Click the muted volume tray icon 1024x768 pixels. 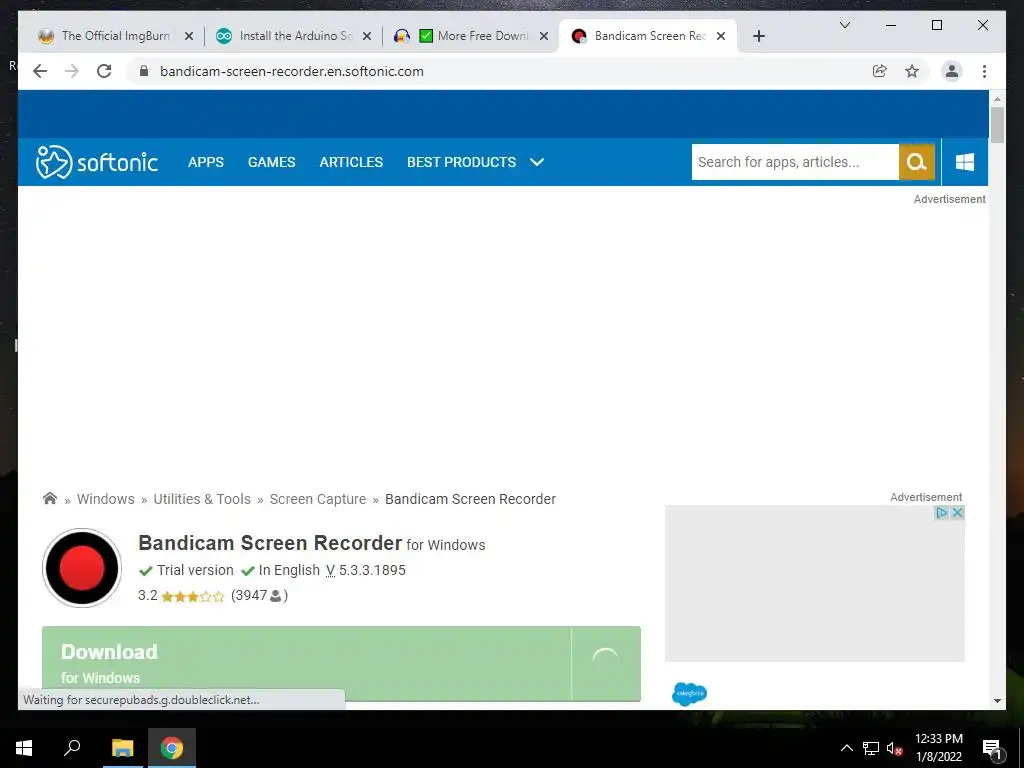point(895,748)
